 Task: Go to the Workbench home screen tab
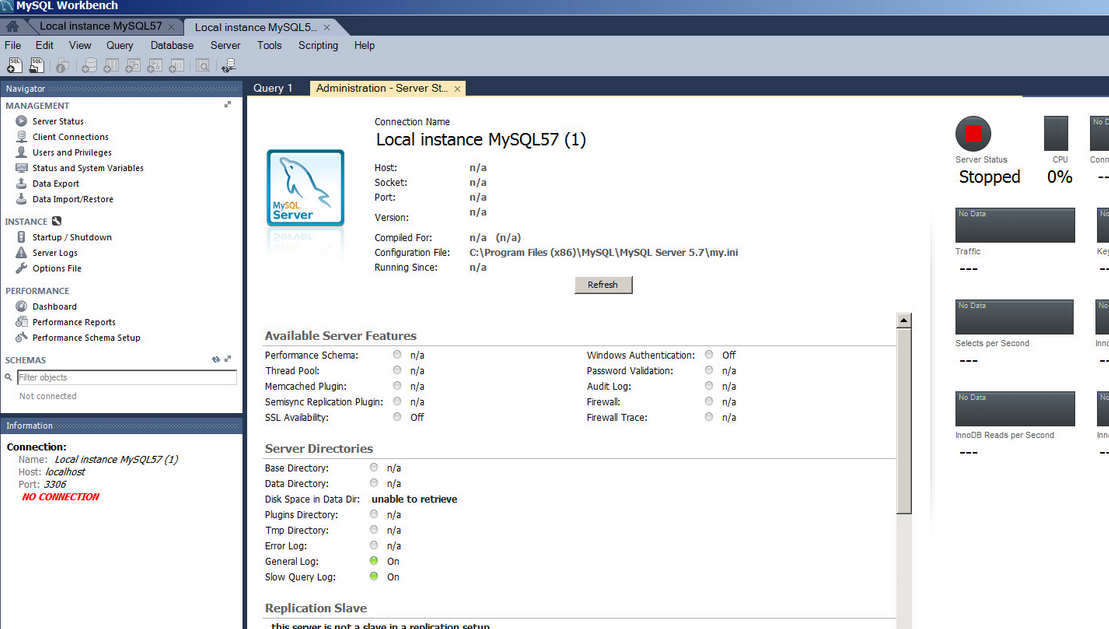click(x=13, y=26)
